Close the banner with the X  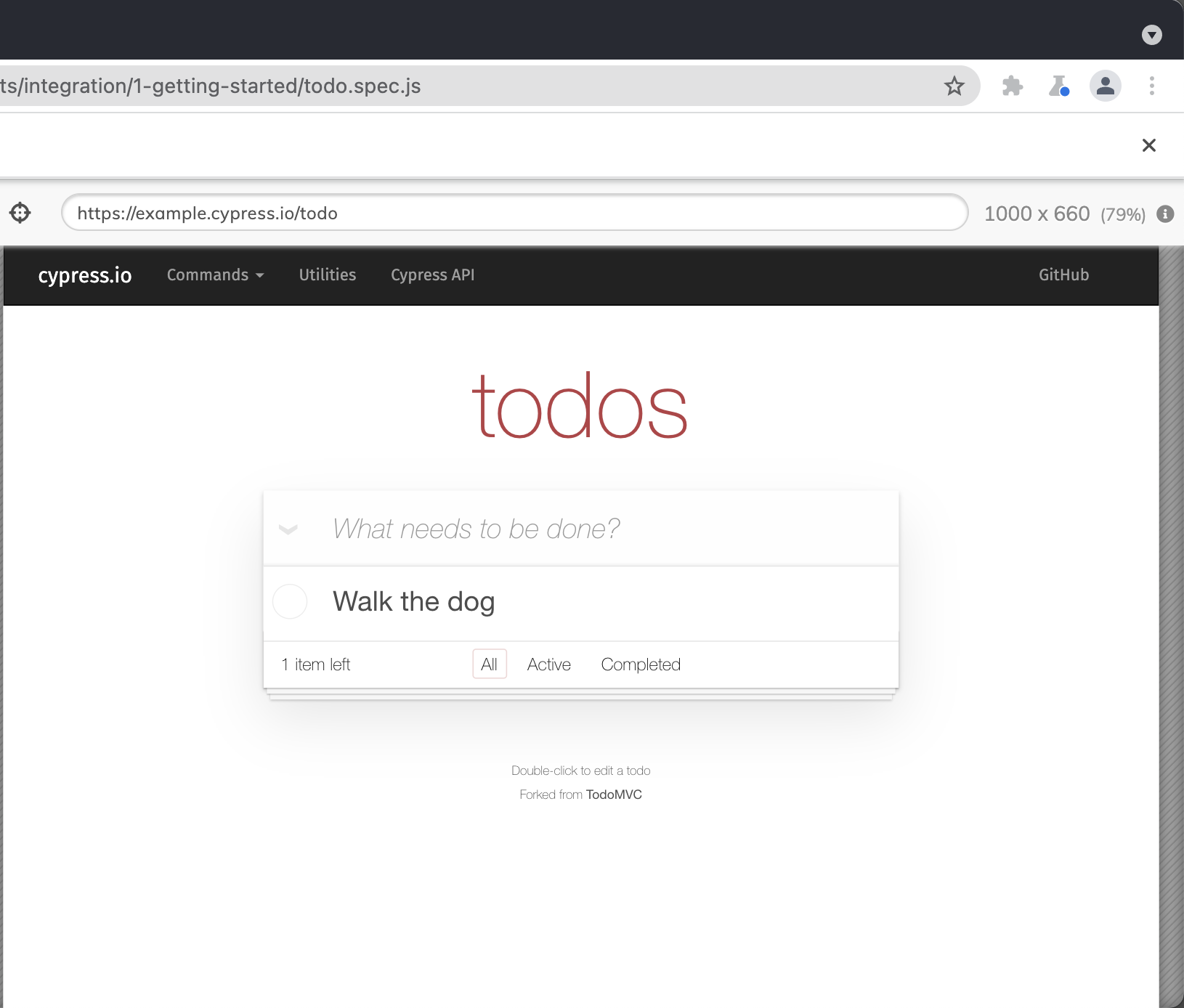click(1148, 145)
